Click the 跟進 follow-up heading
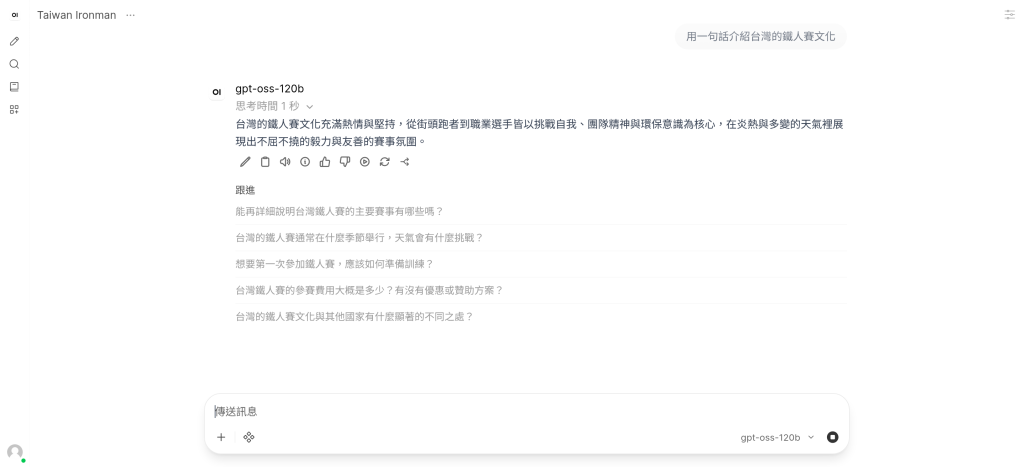This screenshot has width=1024, height=467. coord(245,190)
